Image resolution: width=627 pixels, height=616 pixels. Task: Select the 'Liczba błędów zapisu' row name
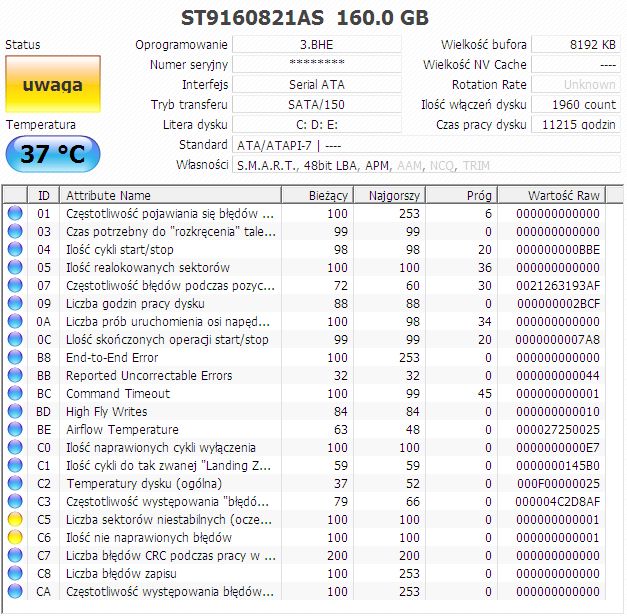point(121,573)
